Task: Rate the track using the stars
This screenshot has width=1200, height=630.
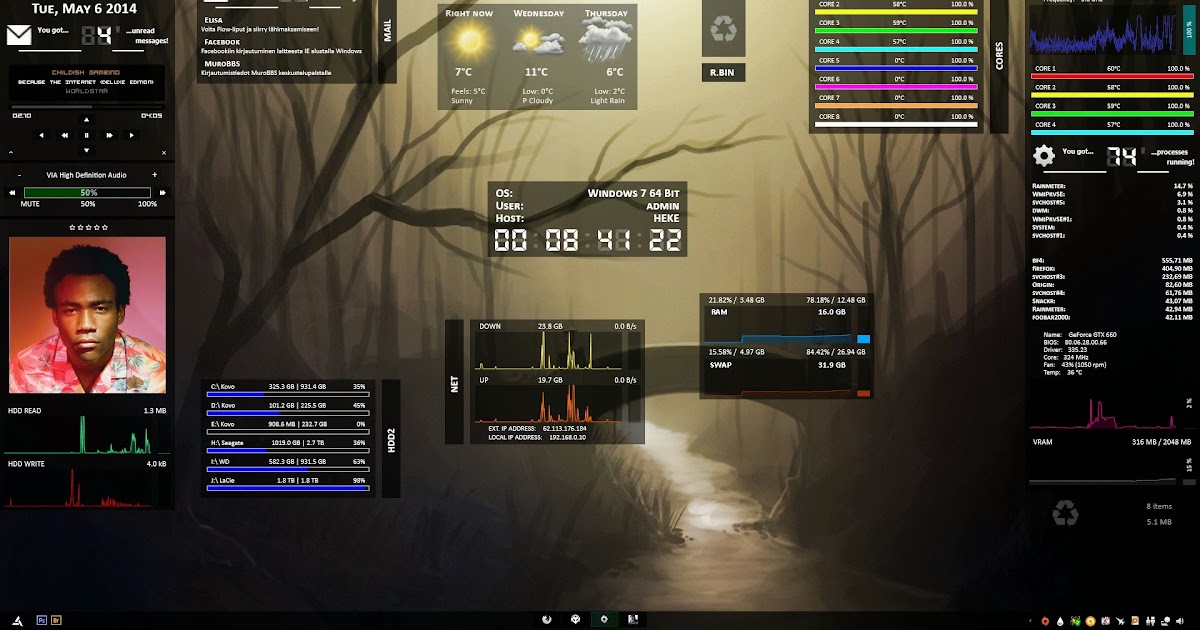Action: click(87, 227)
